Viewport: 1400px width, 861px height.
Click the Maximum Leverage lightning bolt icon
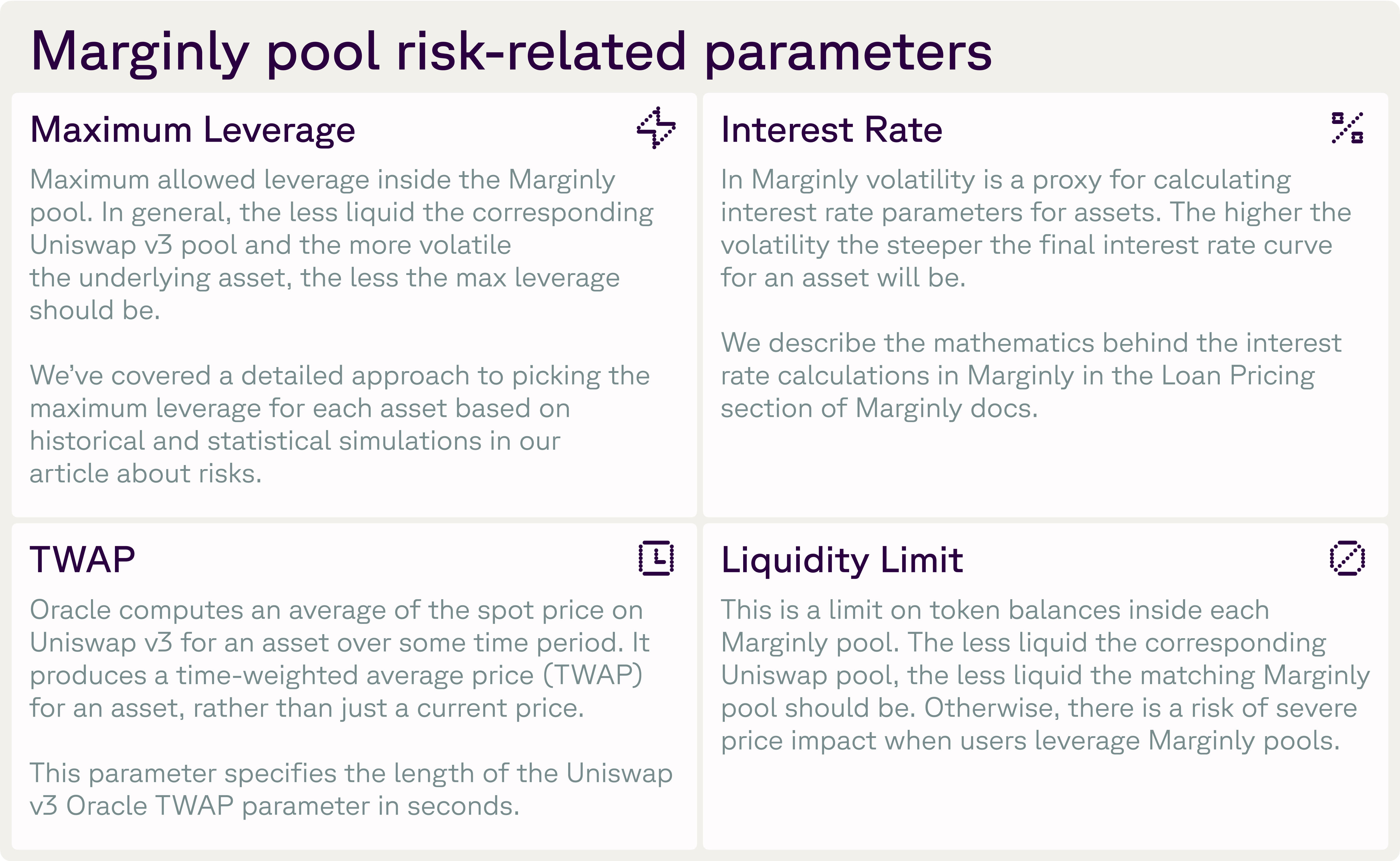(x=656, y=127)
